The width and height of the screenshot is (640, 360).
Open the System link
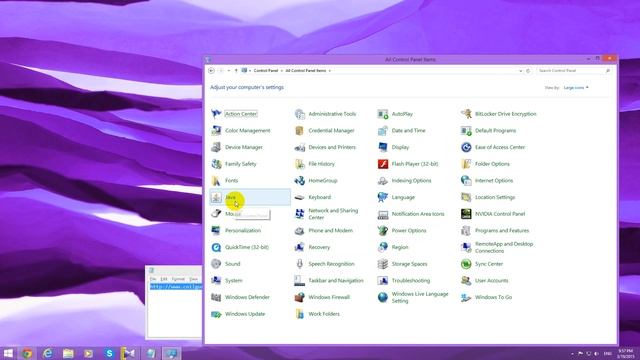pyautogui.click(x=233, y=281)
